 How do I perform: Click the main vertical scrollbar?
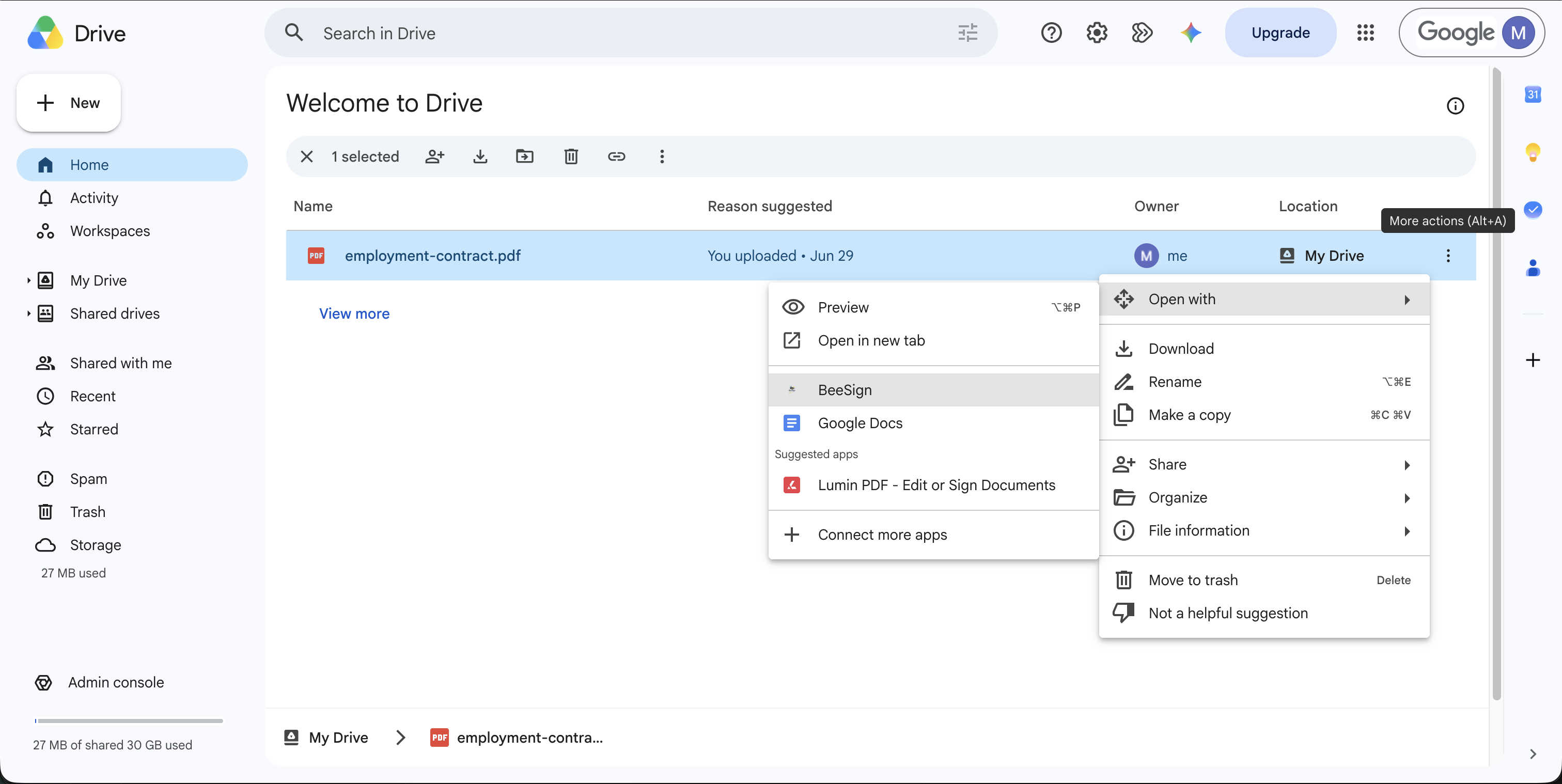click(1496, 384)
